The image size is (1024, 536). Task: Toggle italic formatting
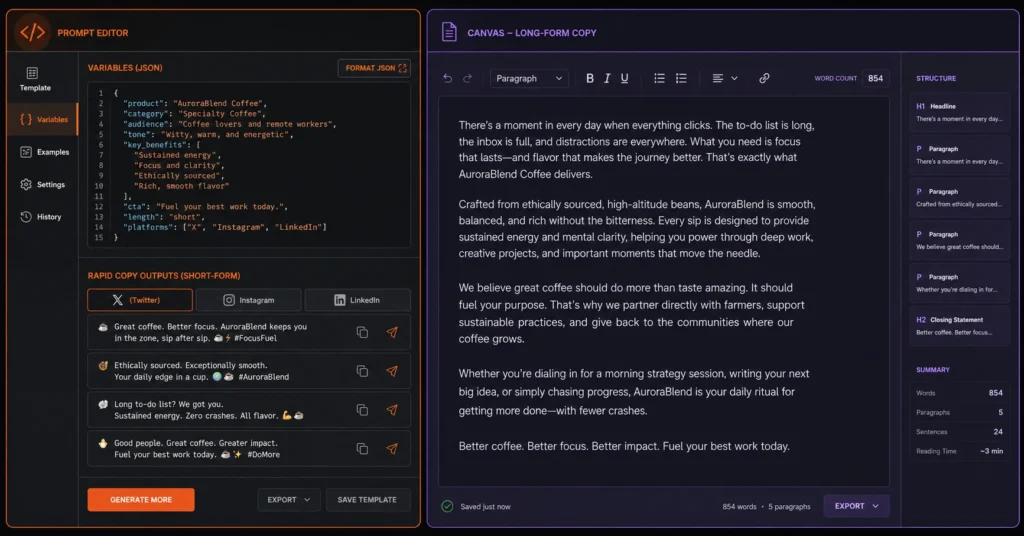pyautogui.click(x=607, y=78)
